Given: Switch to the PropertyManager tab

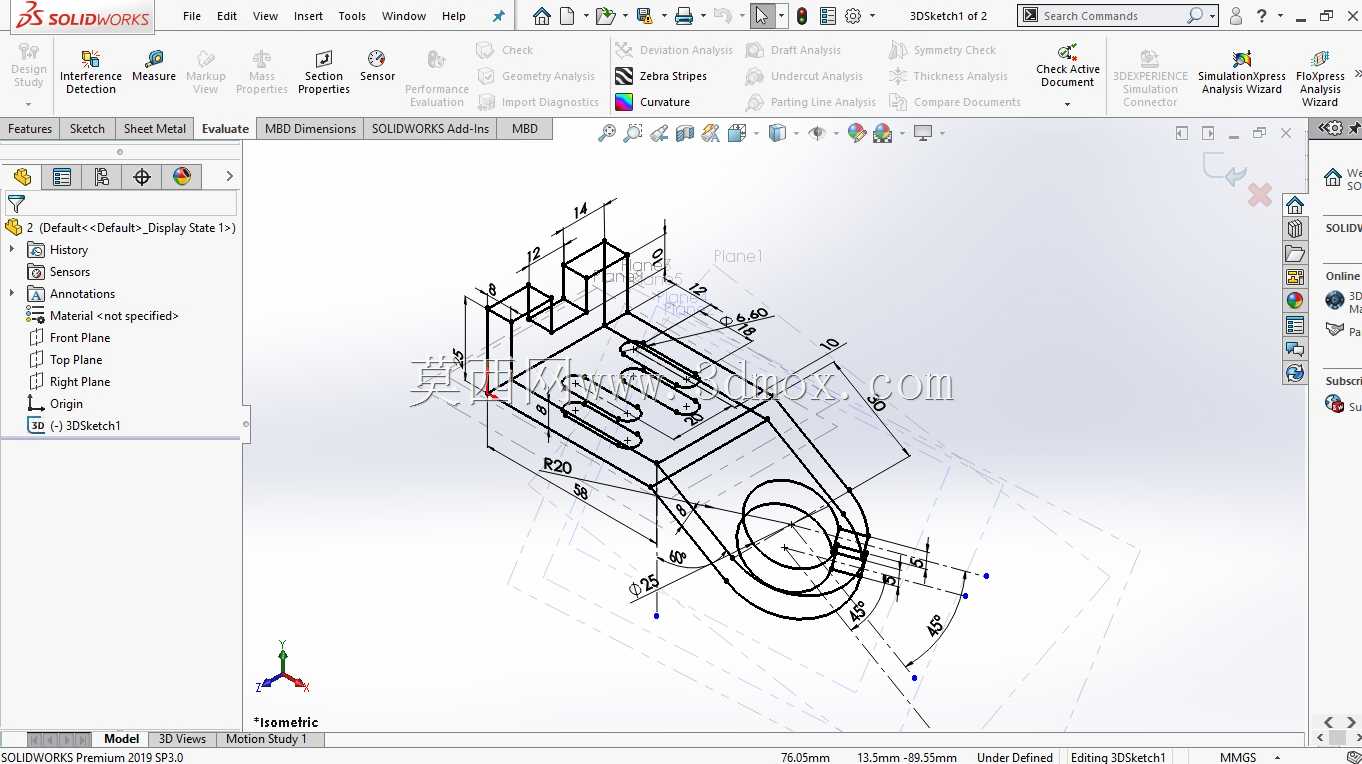Looking at the screenshot, I should [x=62, y=177].
